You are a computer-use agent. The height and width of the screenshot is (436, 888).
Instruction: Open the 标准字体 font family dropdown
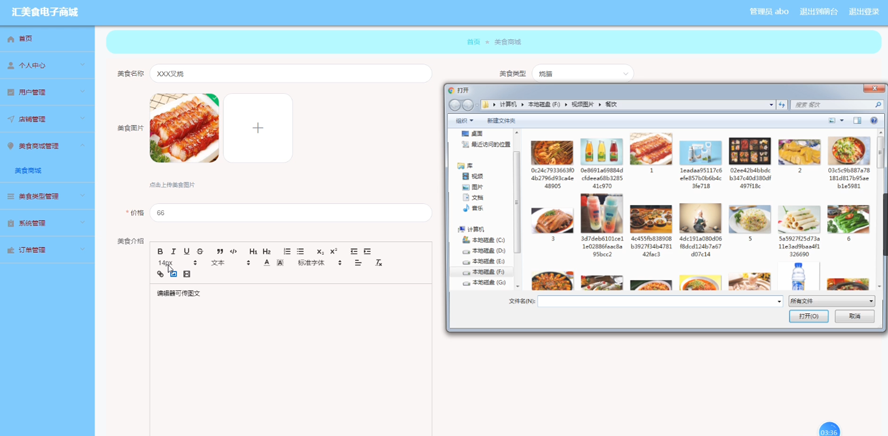tap(320, 263)
